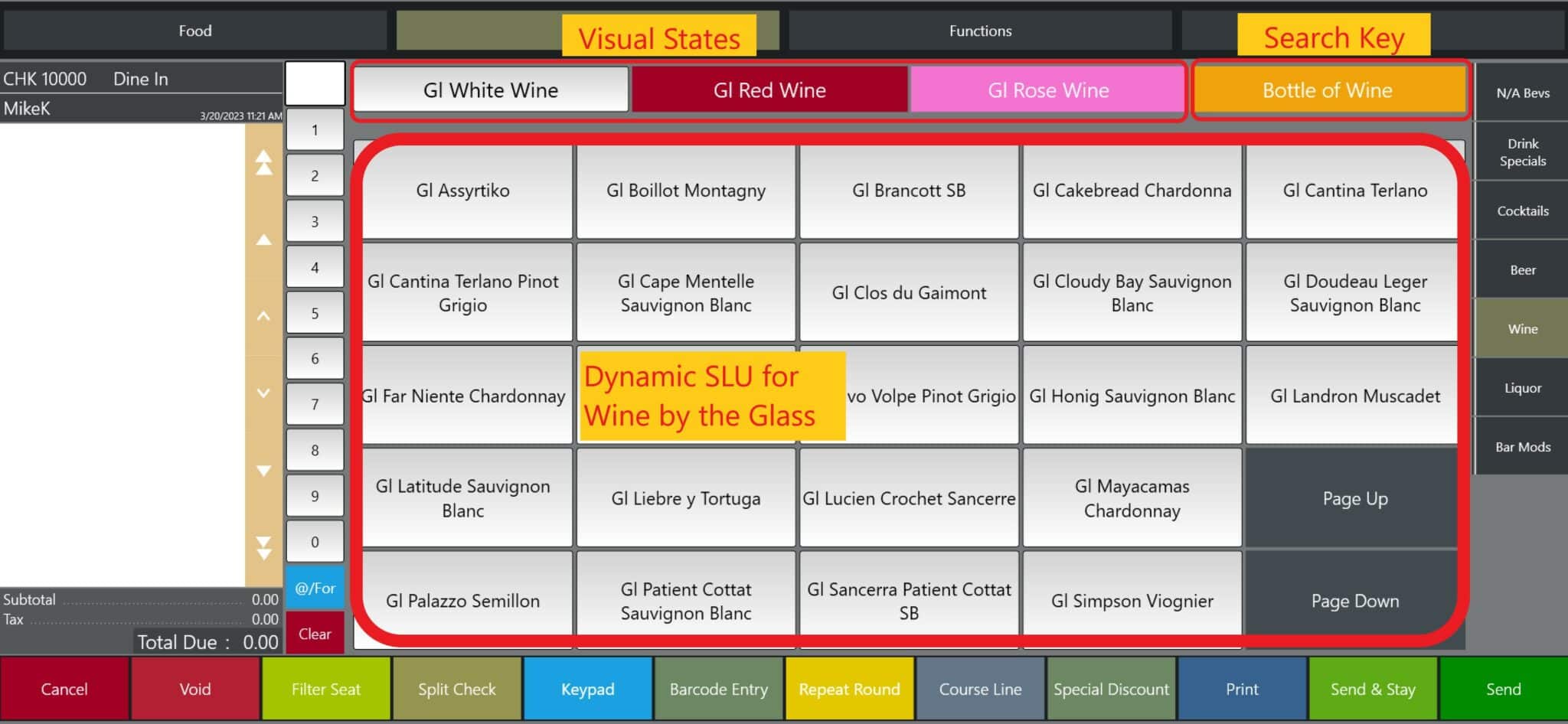Open Beer category
1568x724 pixels.
(x=1522, y=269)
